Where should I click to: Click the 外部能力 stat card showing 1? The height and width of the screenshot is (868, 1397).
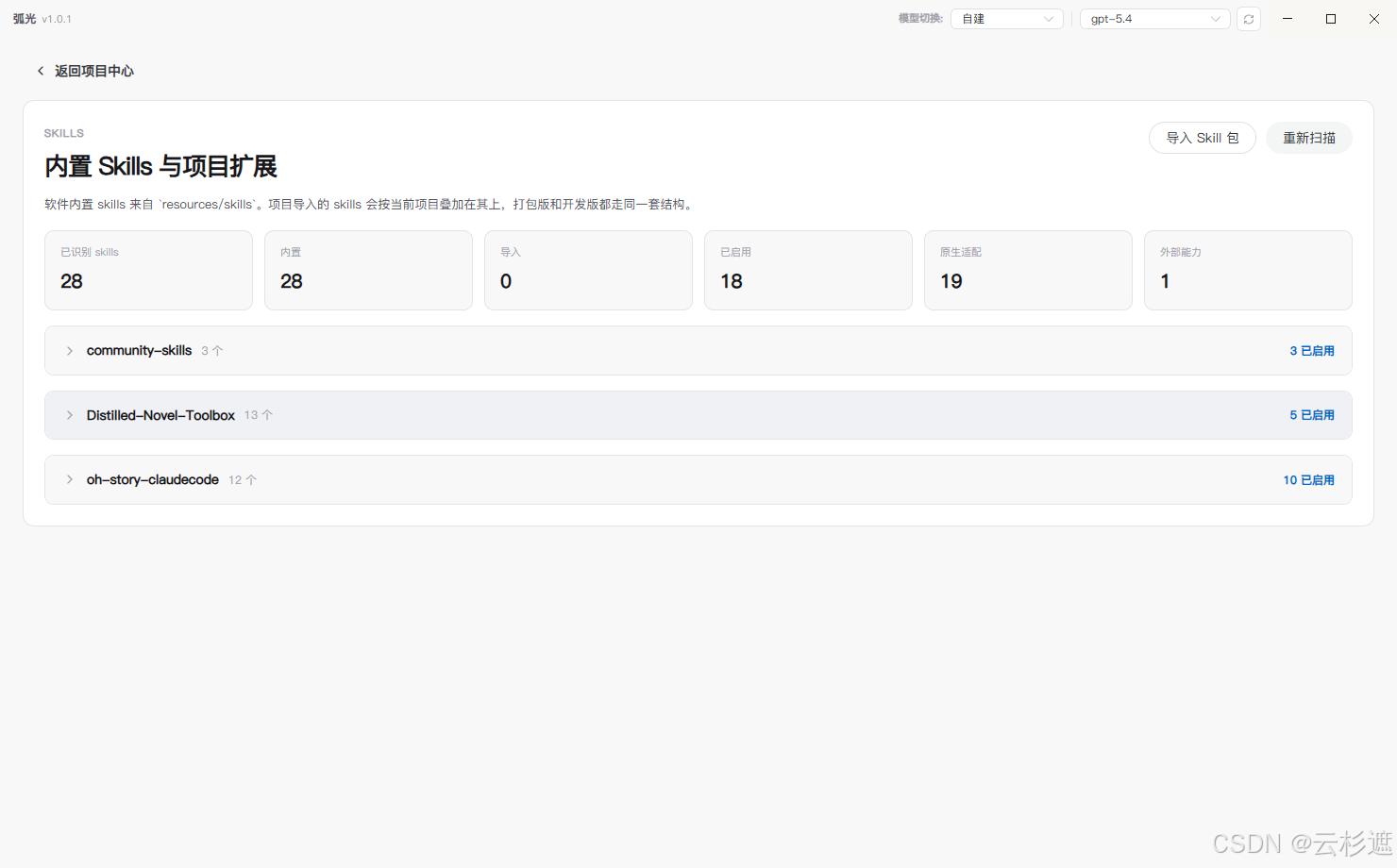coord(1248,270)
